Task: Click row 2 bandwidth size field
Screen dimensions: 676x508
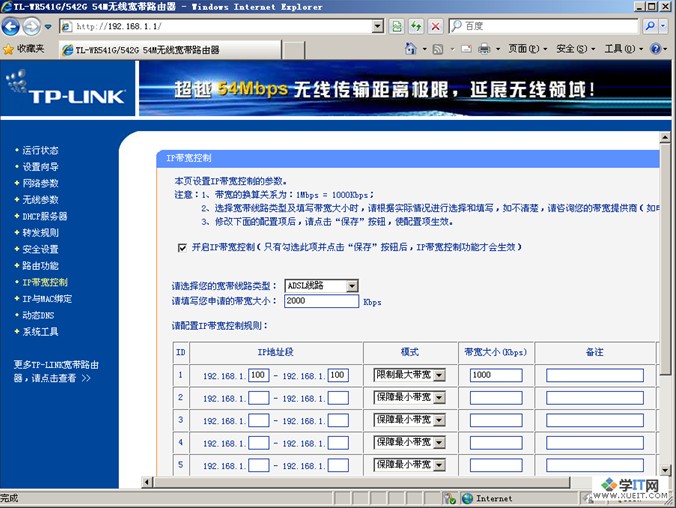Action: [x=496, y=398]
